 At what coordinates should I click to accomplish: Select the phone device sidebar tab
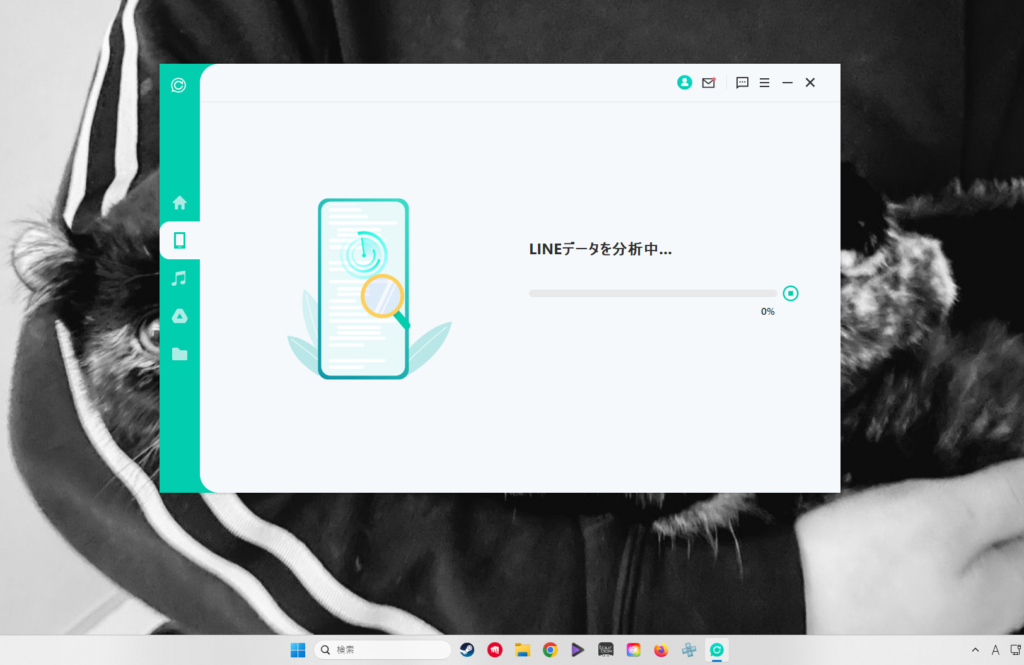coord(180,240)
